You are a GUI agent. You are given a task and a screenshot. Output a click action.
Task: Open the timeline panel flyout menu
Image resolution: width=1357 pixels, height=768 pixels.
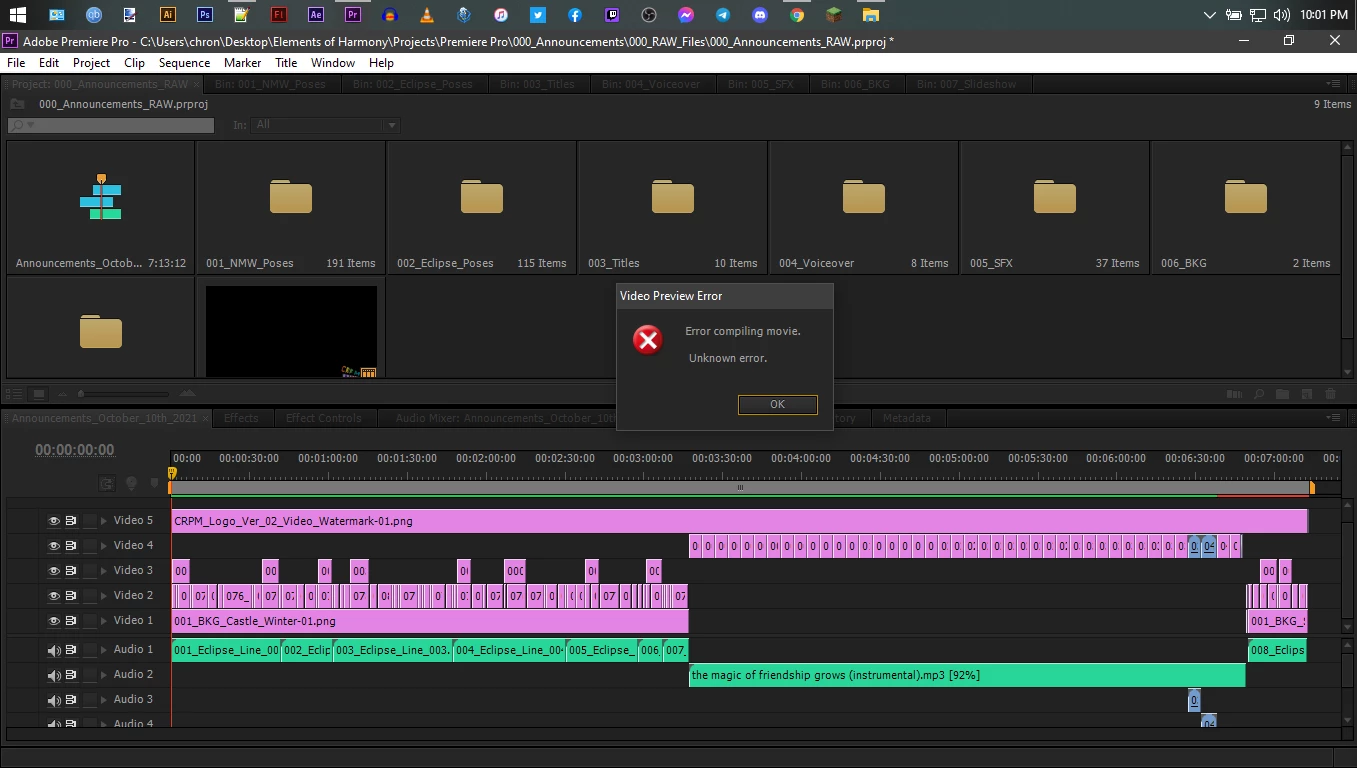point(1333,417)
